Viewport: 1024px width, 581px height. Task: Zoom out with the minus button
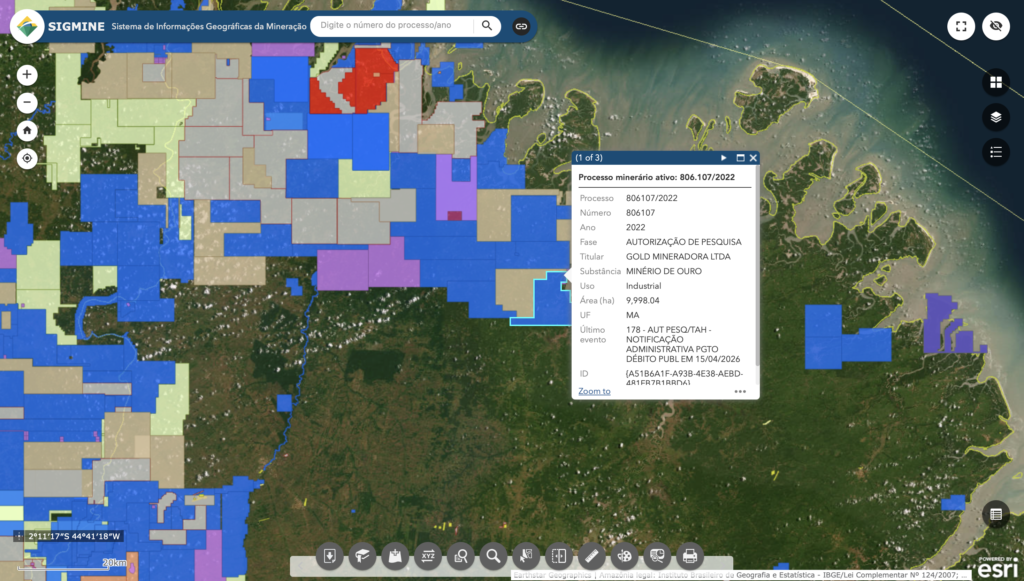27,102
